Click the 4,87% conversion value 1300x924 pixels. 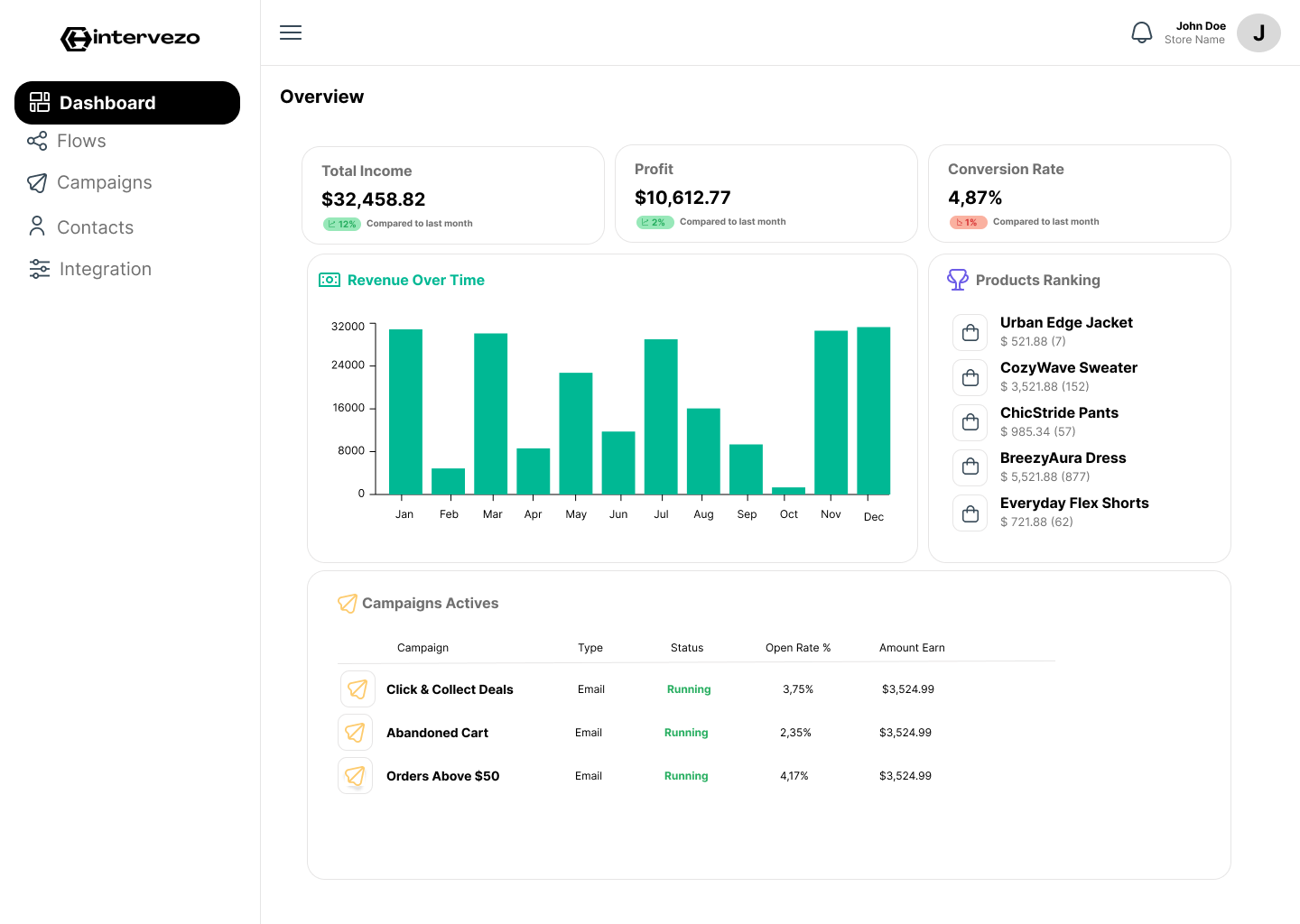pos(975,198)
